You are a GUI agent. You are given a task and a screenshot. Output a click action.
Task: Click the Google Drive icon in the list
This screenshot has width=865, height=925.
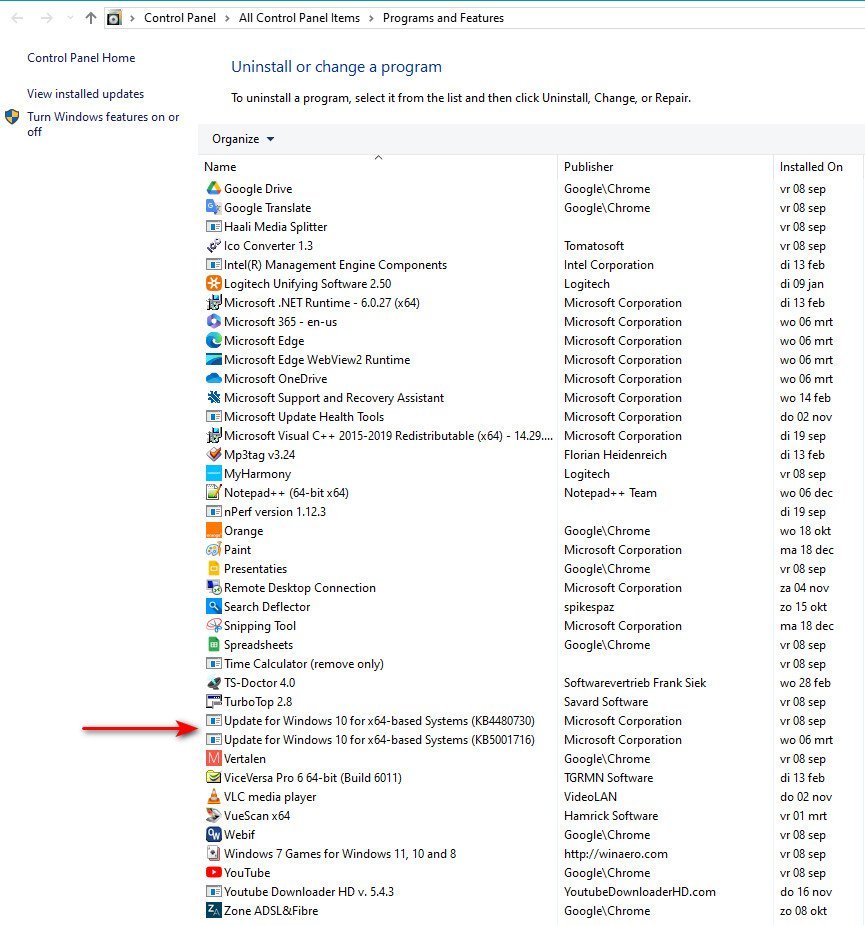pos(213,189)
